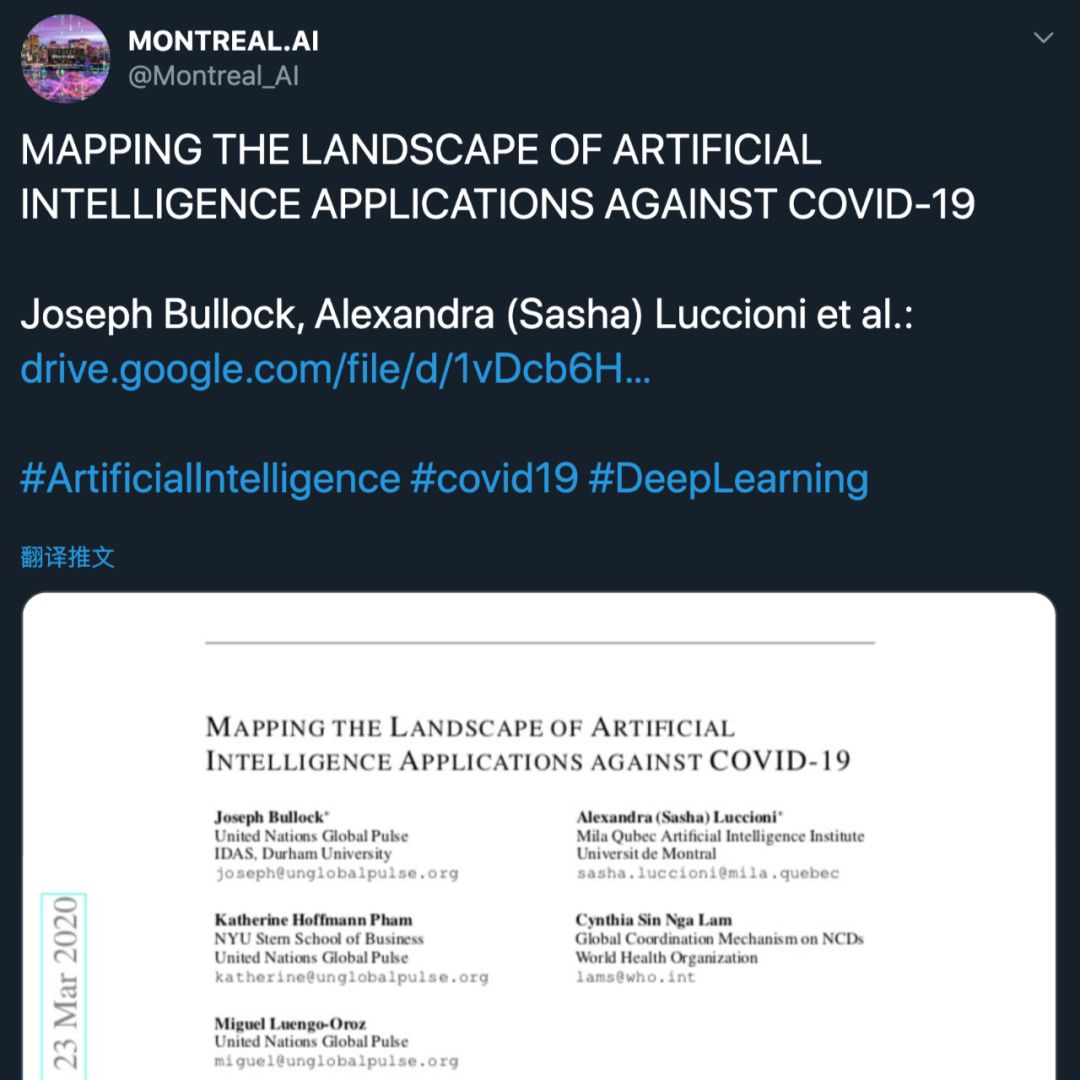This screenshot has width=1080, height=1080.
Task: Click the vertical 23 Mar 2020 date stamp
Action: tap(65, 985)
